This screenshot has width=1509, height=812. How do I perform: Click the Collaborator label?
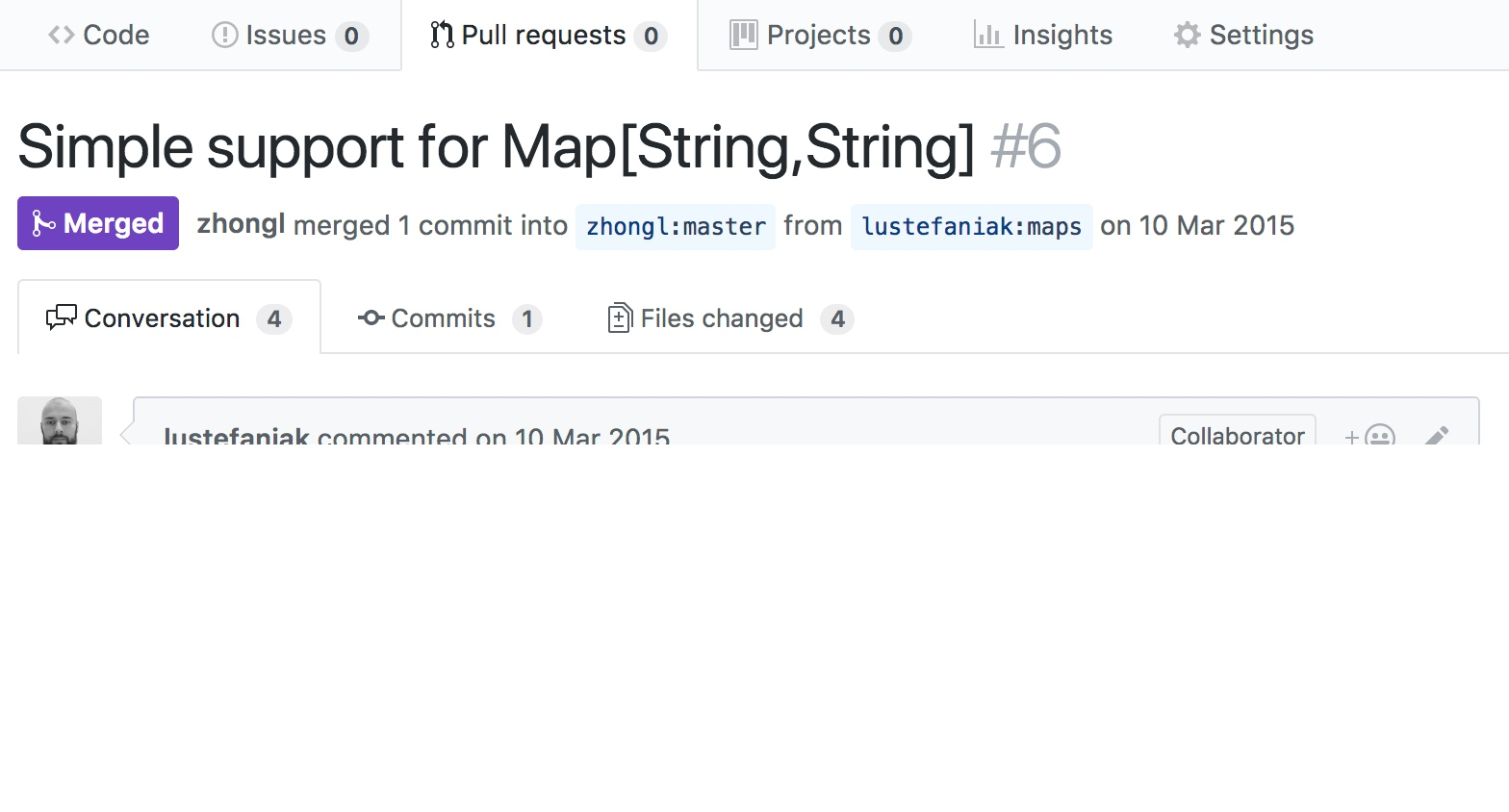tap(1237, 435)
